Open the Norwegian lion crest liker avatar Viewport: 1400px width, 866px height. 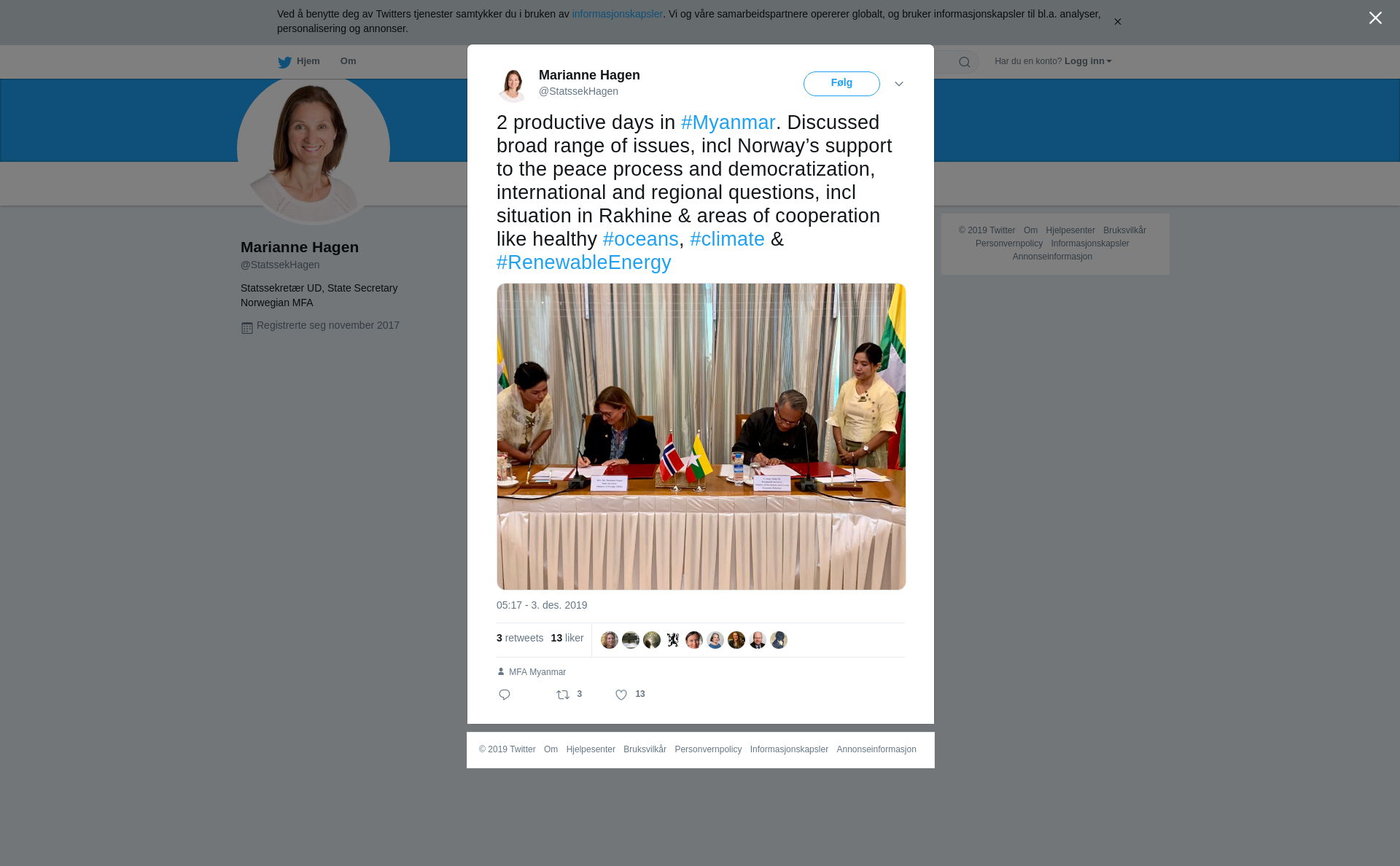coord(673,640)
